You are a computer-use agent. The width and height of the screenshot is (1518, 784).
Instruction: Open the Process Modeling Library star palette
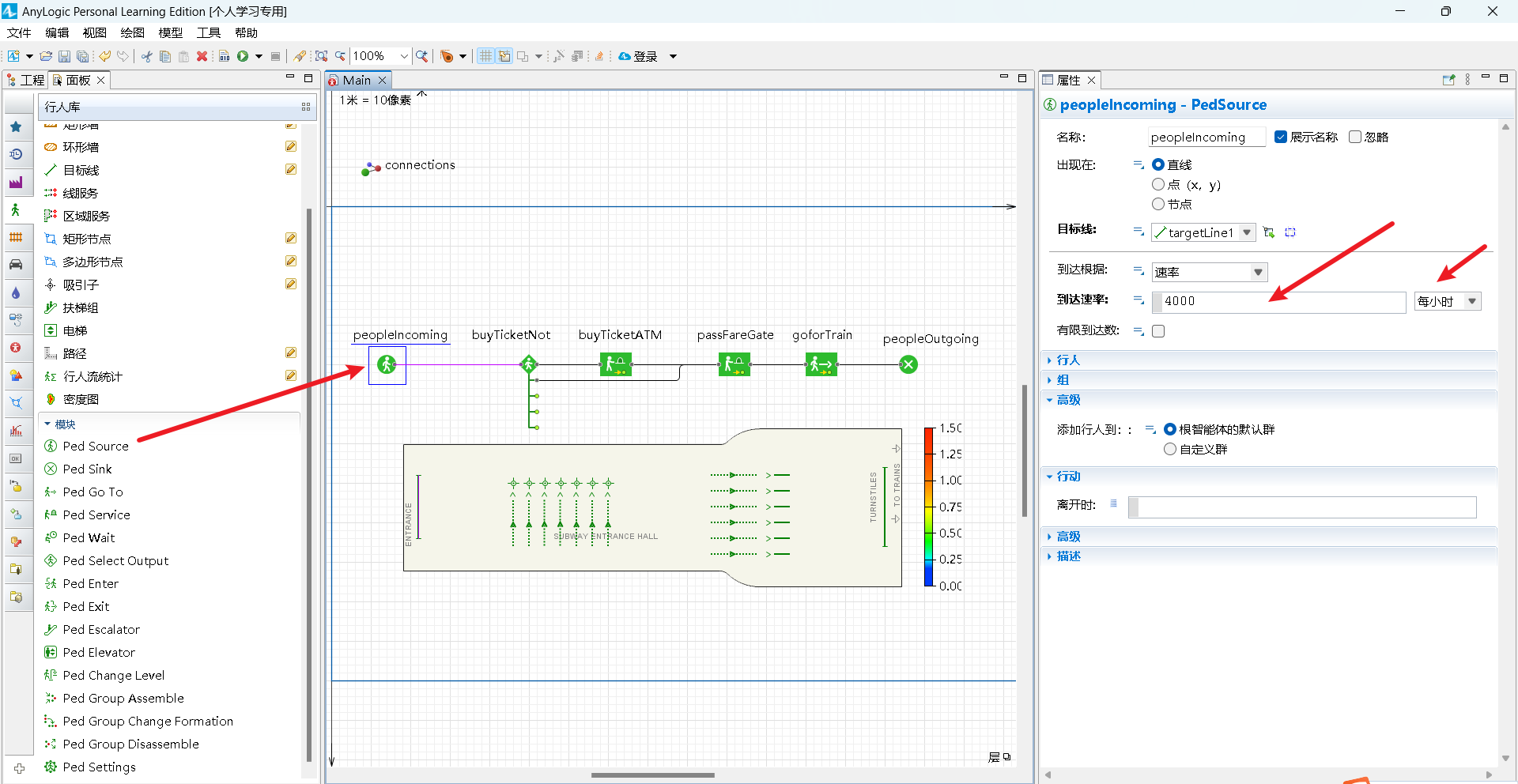click(16, 126)
